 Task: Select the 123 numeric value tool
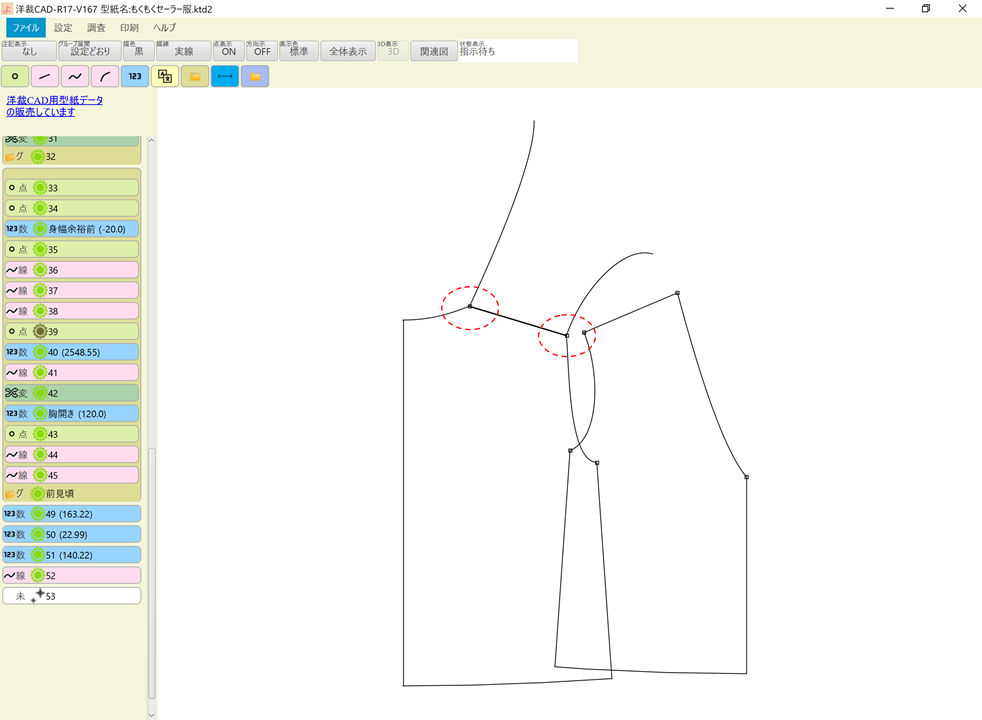[x=135, y=76]
